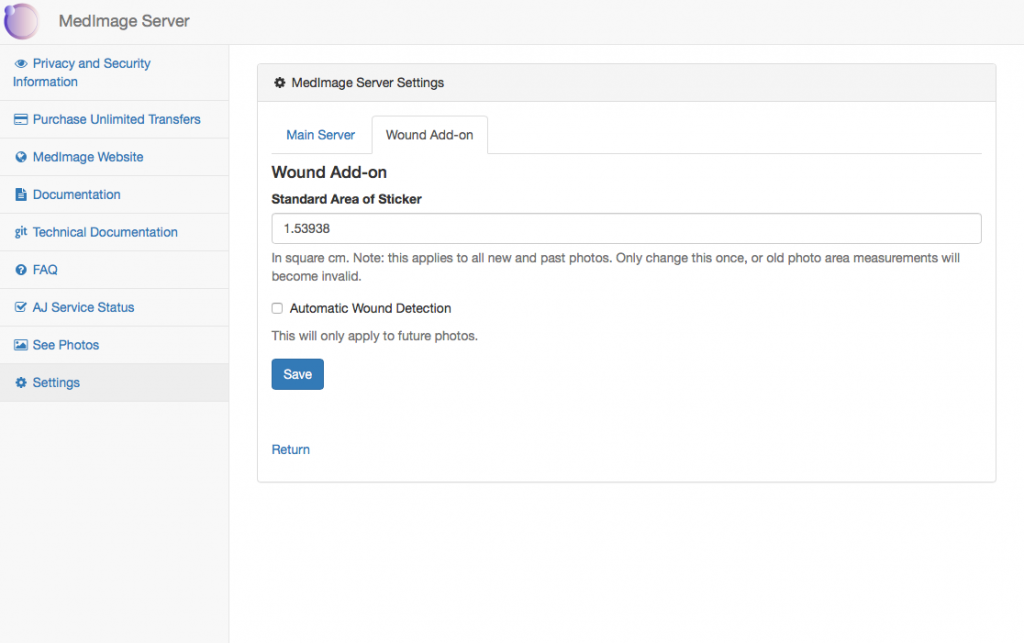Click the question mark icon beside FAQ
Screen dimensions: 1024x643
point(20,269)
